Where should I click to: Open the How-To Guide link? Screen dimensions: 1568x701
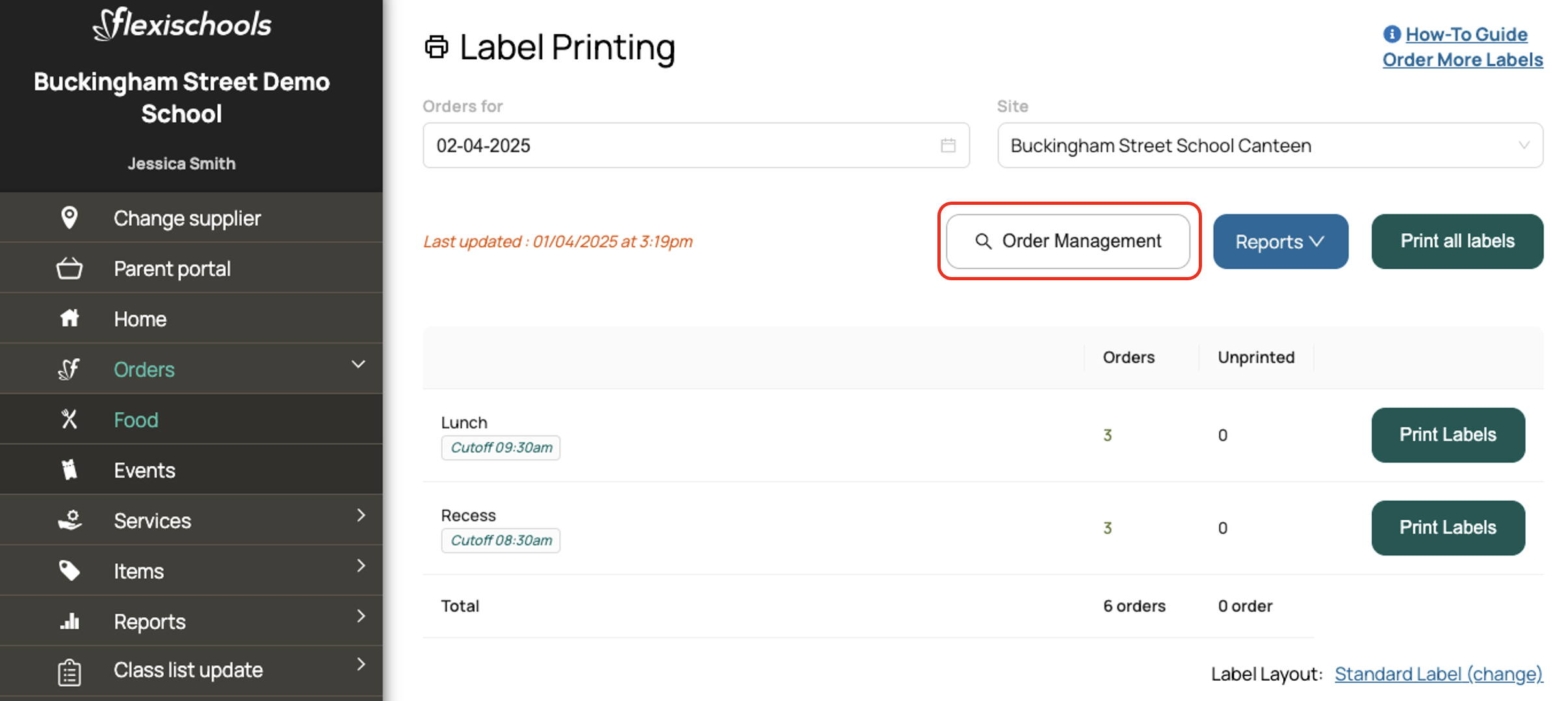coord(1466,34)
